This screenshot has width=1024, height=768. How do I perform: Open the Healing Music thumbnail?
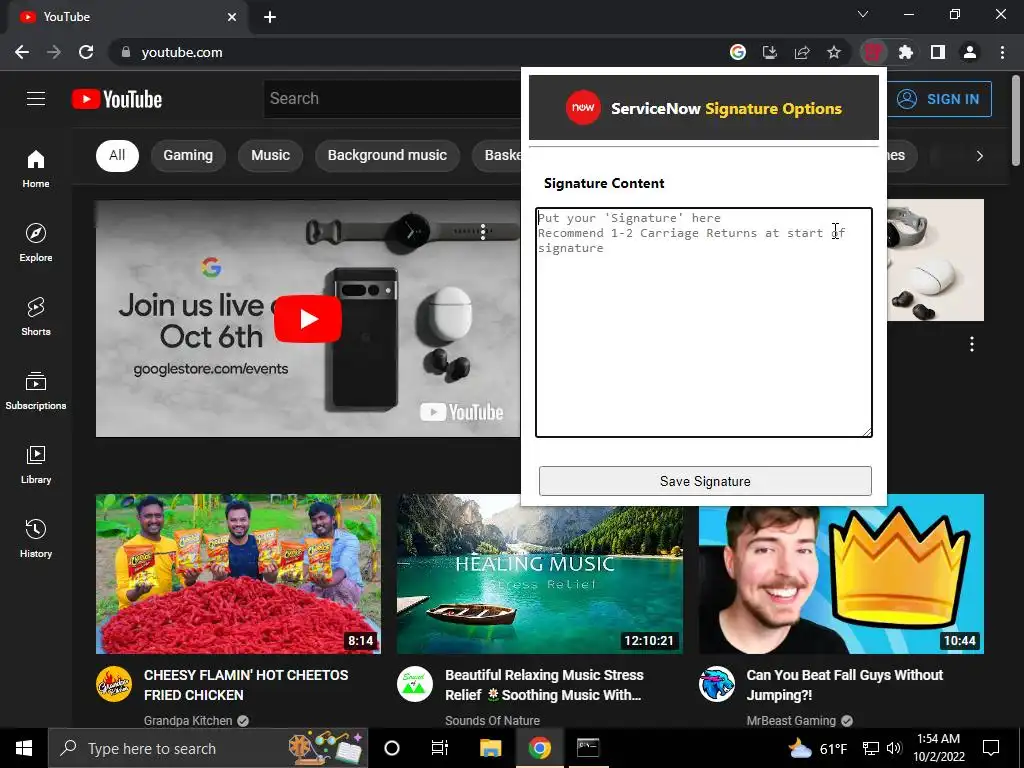tap(540, 574)
